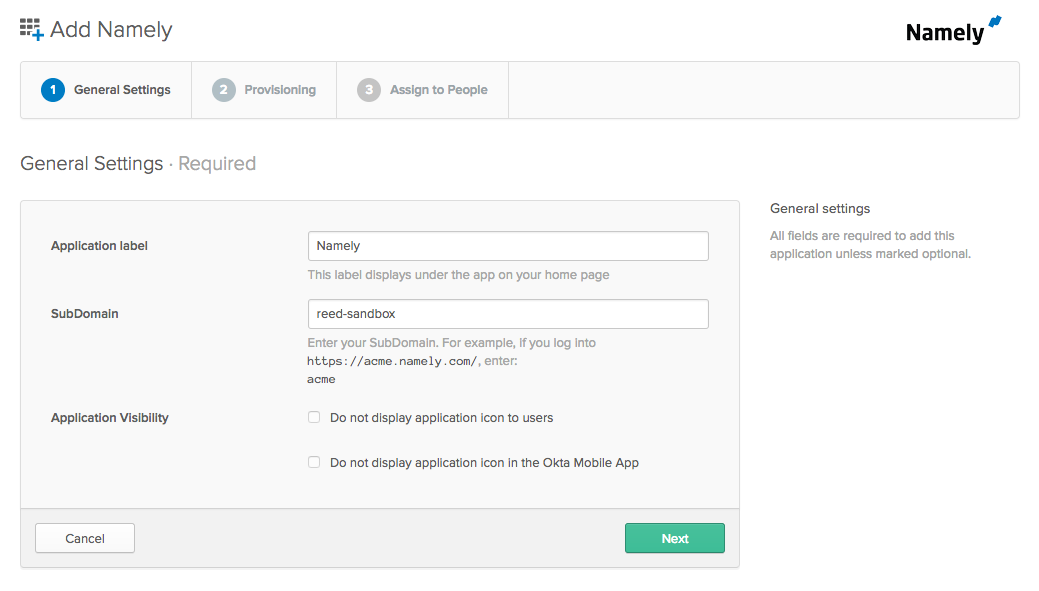
Task: Click the Cancel button
Action: point(85,538)
